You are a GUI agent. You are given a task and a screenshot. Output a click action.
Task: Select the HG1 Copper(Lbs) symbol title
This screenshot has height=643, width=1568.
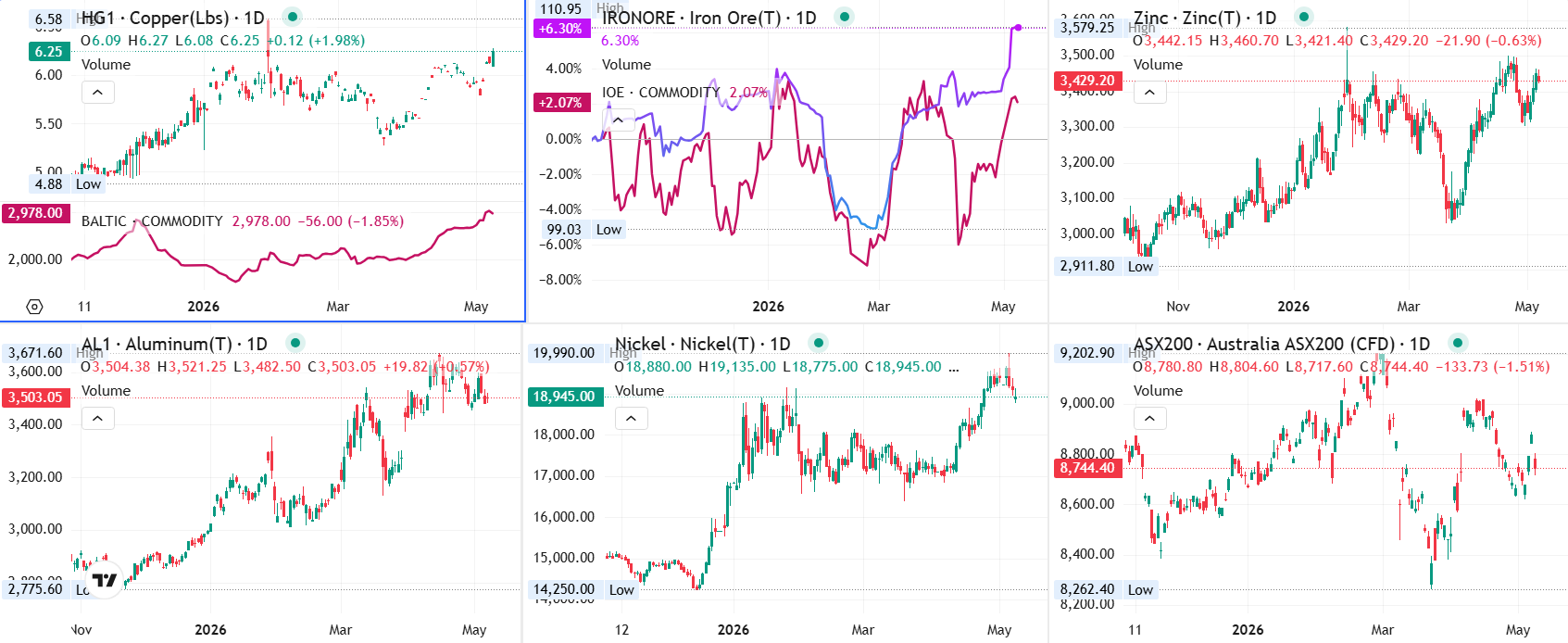click(173, 18)
